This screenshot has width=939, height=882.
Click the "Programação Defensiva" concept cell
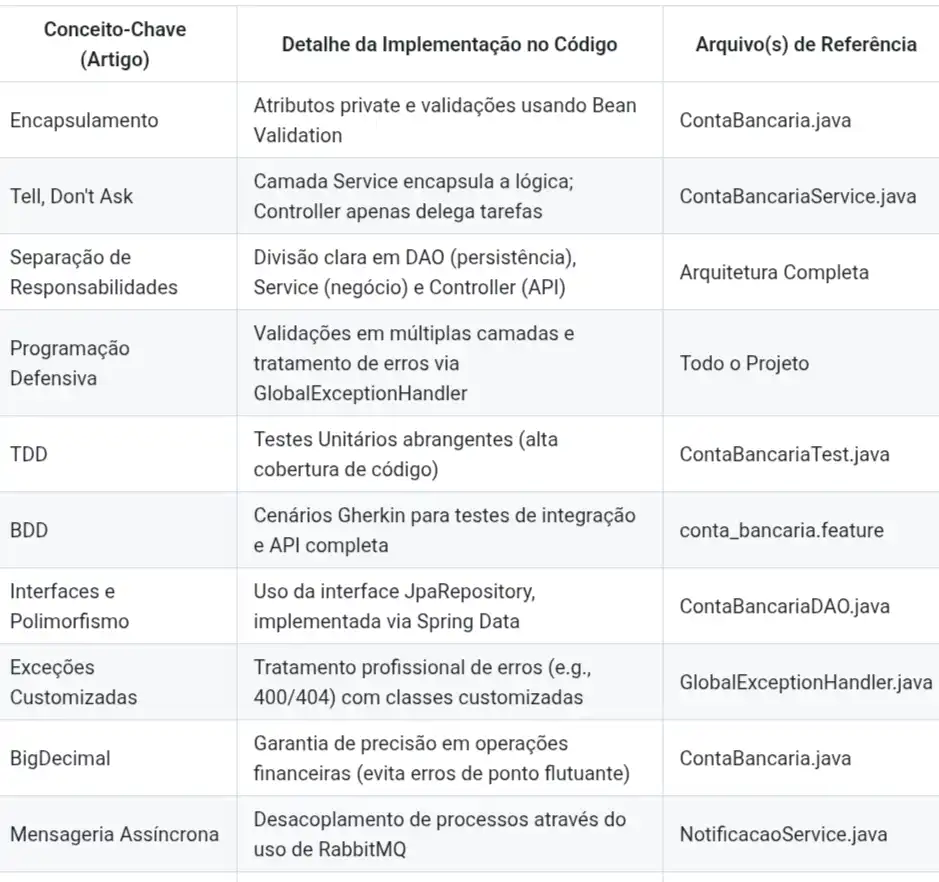(70, 363)
